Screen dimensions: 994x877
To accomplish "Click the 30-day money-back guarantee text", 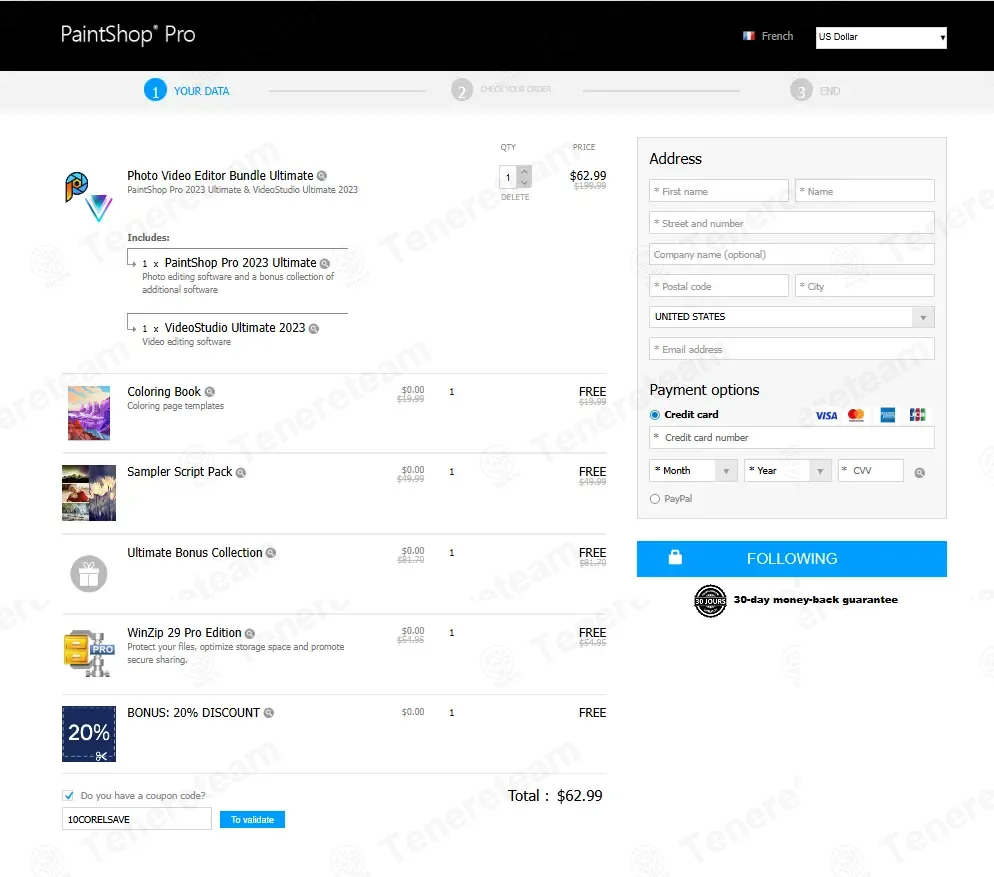I will coord(815,600).
